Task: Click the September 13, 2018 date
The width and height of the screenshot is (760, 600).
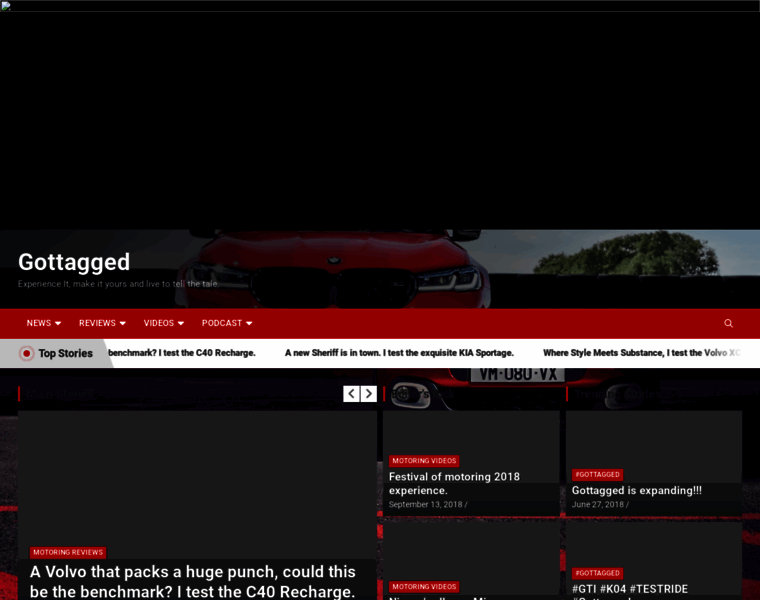Action: [x=426, y=505]
